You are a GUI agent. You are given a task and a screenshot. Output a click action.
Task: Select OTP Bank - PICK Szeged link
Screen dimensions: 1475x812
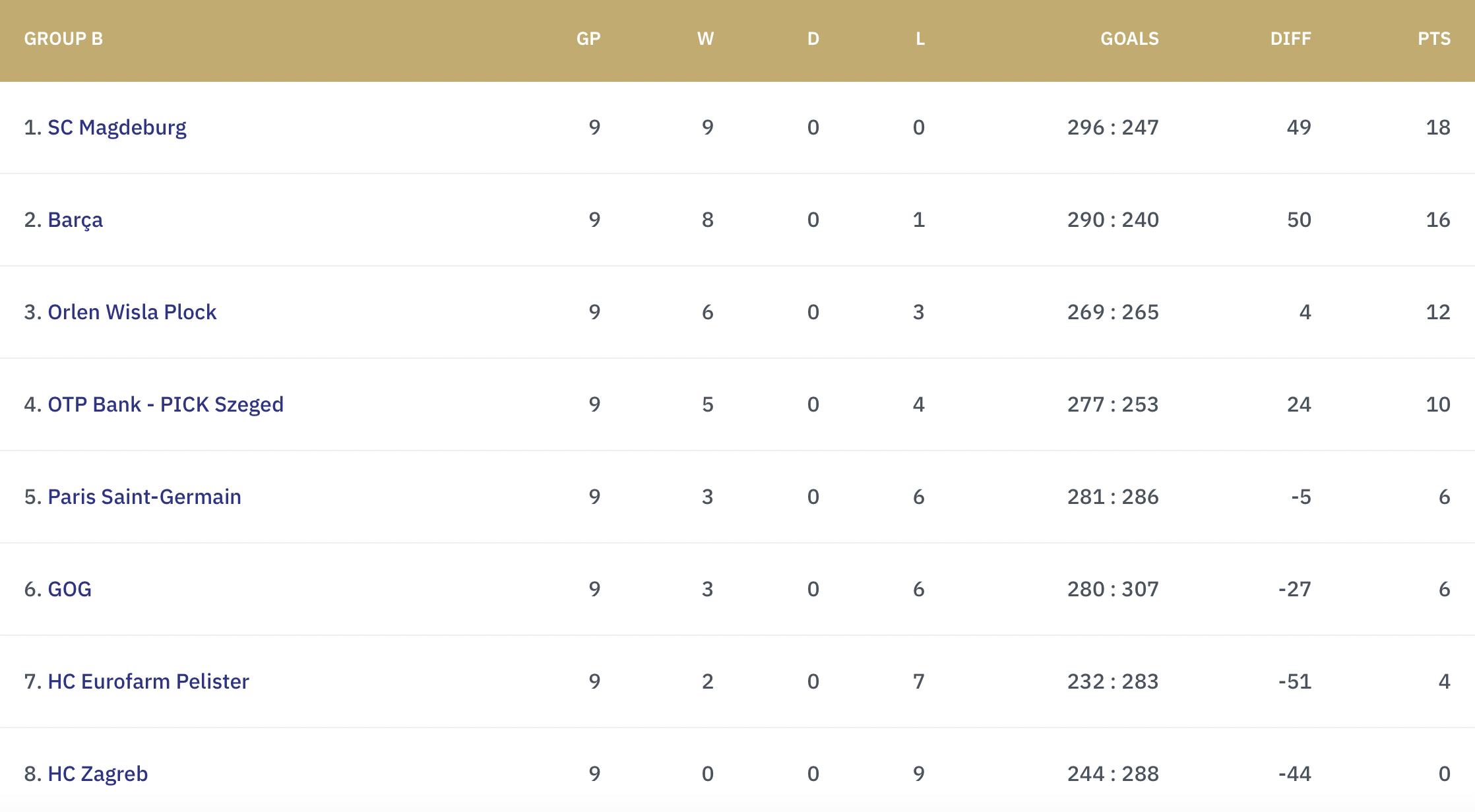click(166, 404)
